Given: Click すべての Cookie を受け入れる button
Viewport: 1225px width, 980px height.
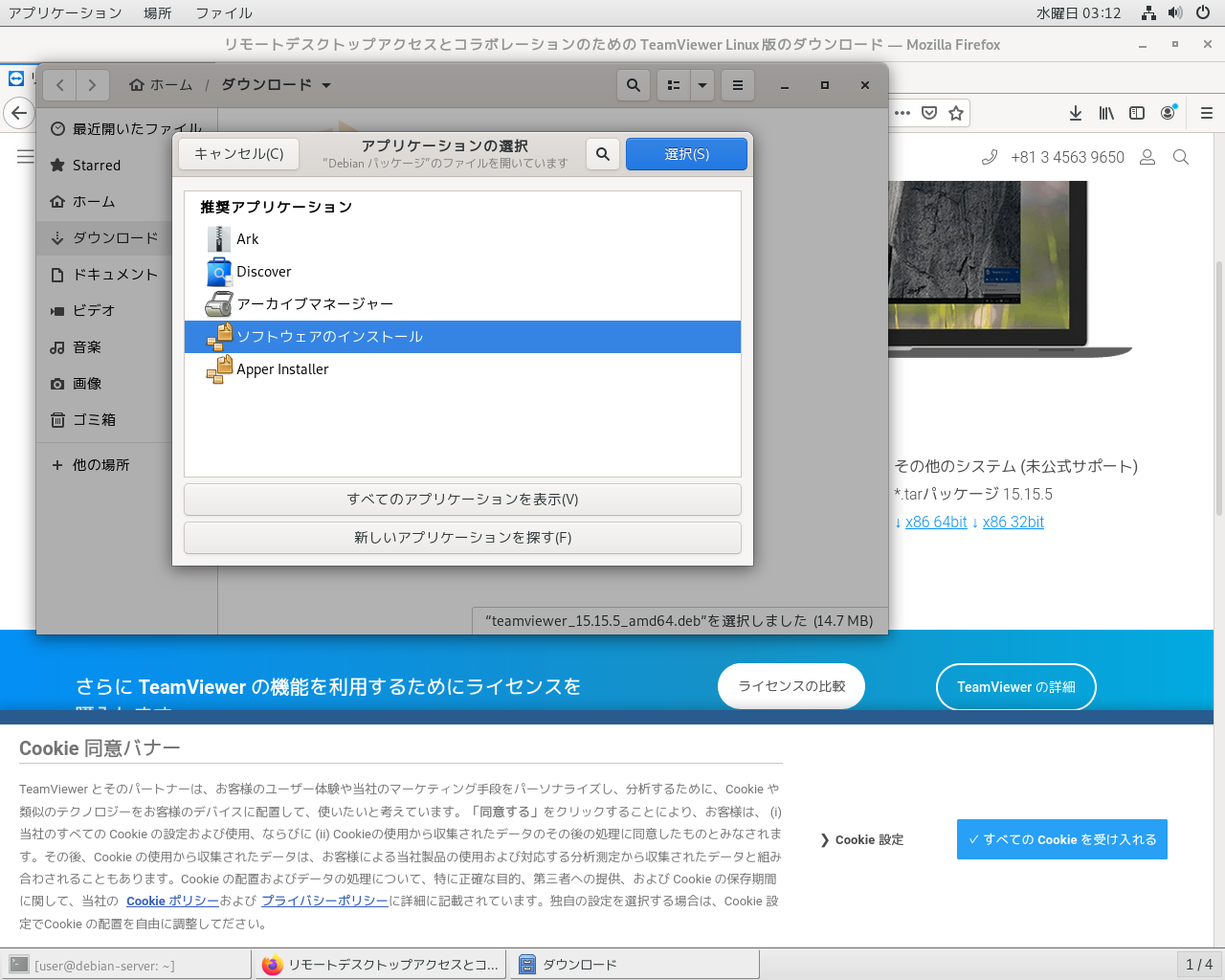Looking at the screenshot, I should pyautogui.click(x=1062, y=839).
